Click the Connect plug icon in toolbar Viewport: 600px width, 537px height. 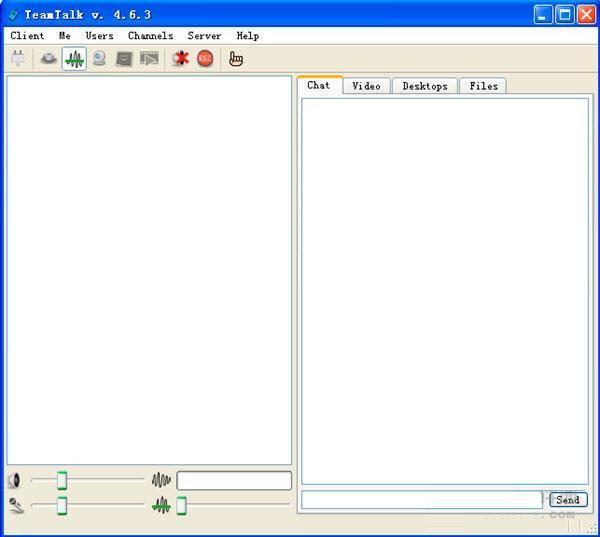(17, 59)
